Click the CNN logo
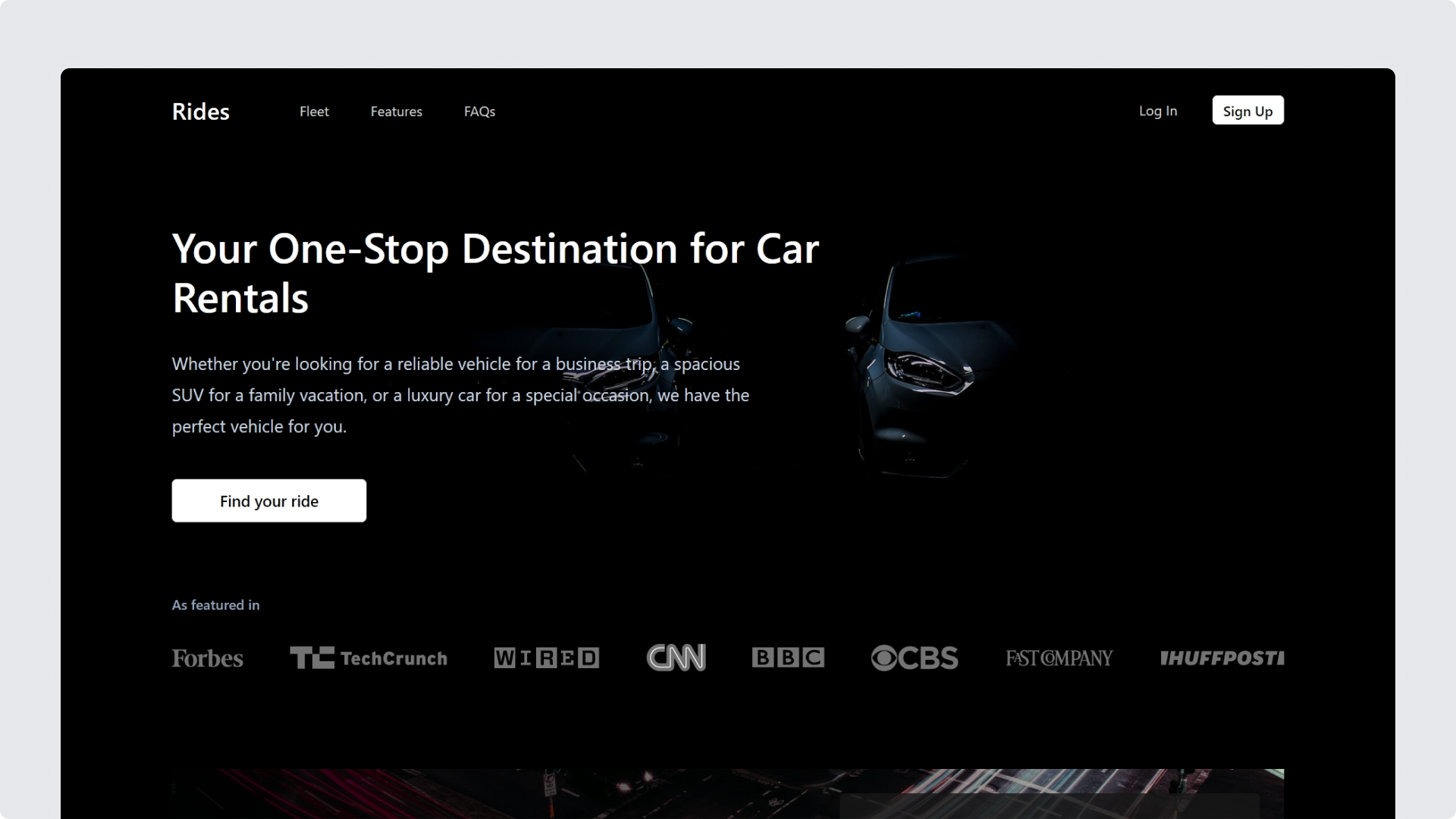The image size is (1456, 819). (676, 657)
